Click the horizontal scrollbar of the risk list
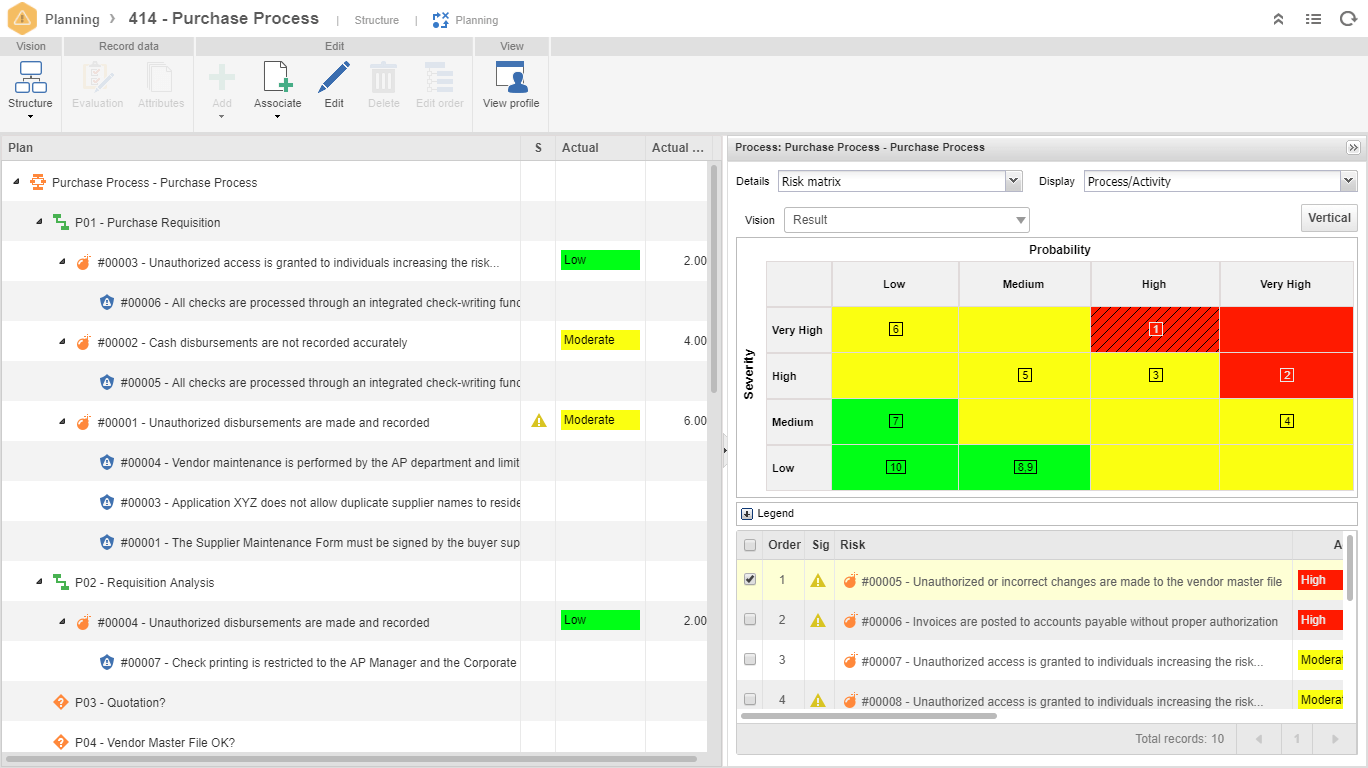1368x768 pixels. point(869,716)
